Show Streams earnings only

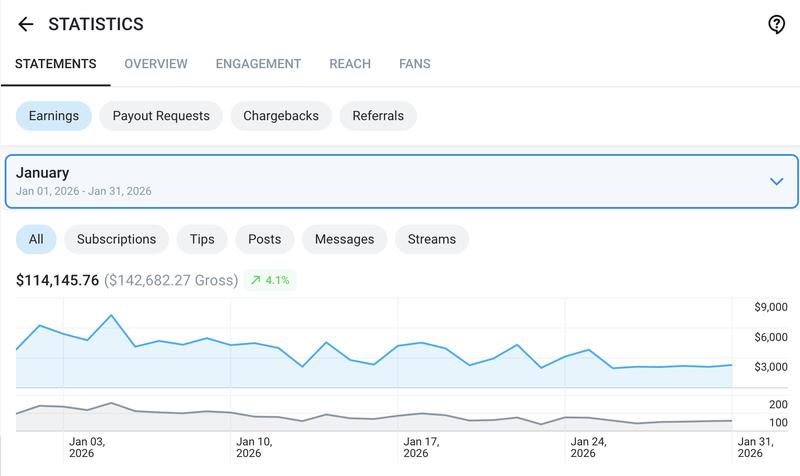point(432,239)
